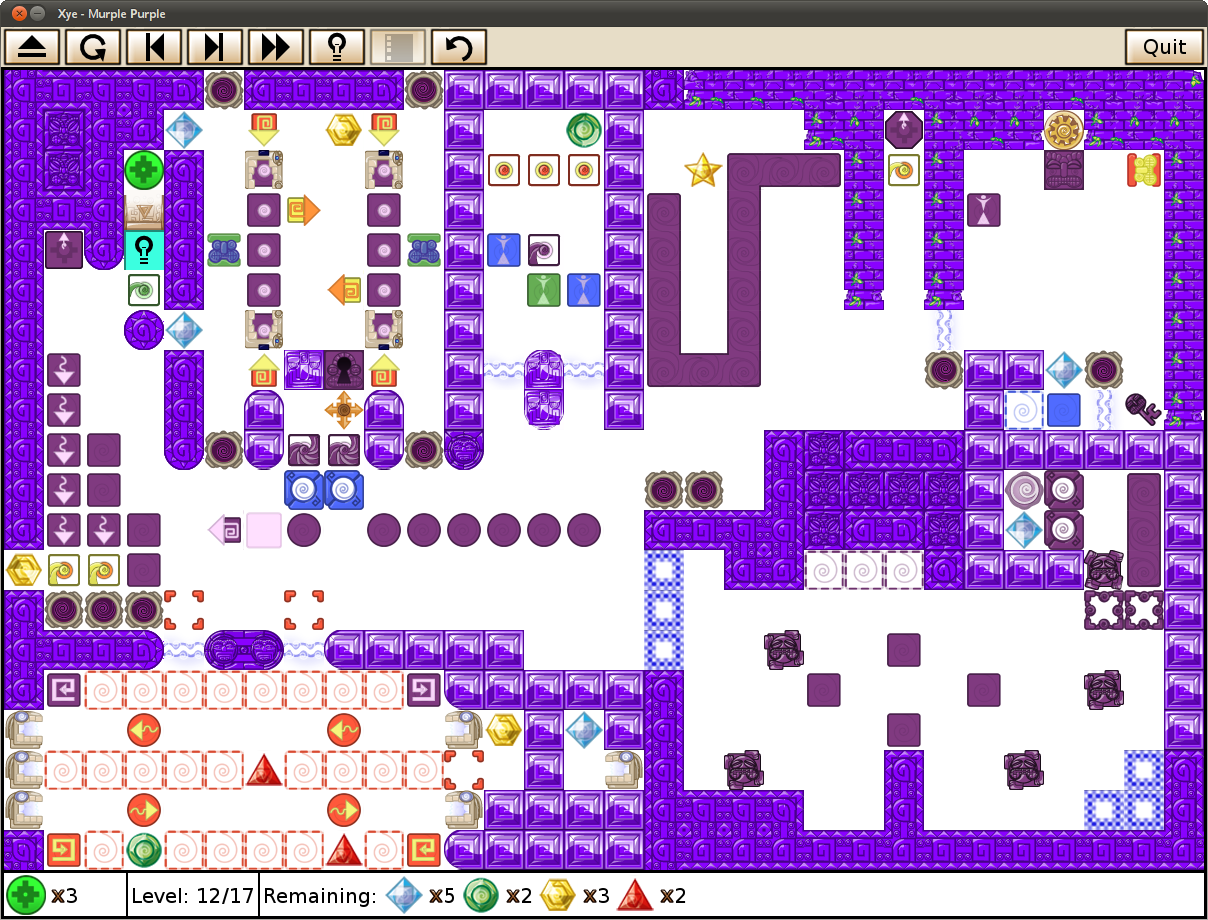Click the golden gear wheel block
1208x920 pixels.
(1064, 130)
